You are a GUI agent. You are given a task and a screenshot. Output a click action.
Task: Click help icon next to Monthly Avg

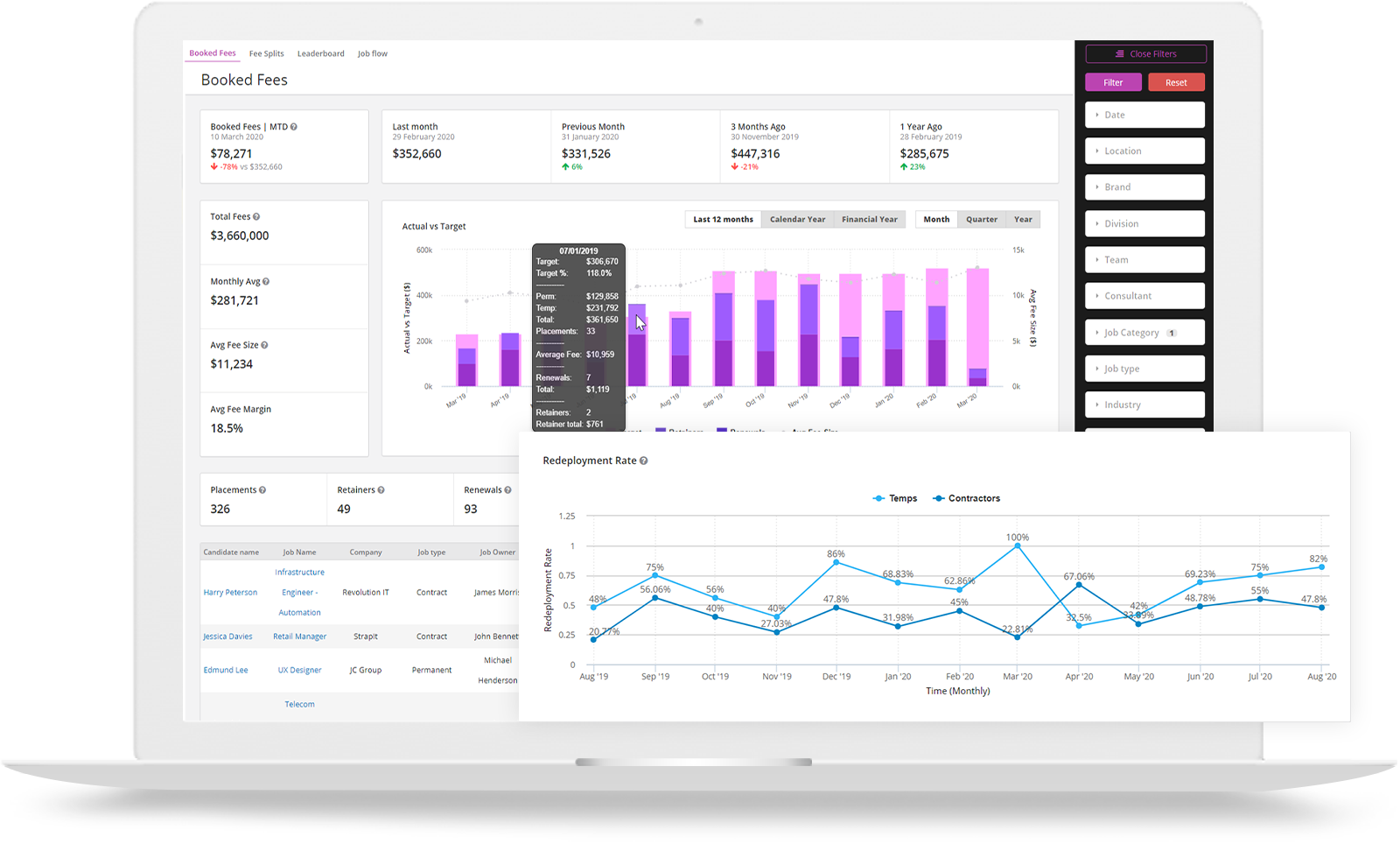coord(266,282)
